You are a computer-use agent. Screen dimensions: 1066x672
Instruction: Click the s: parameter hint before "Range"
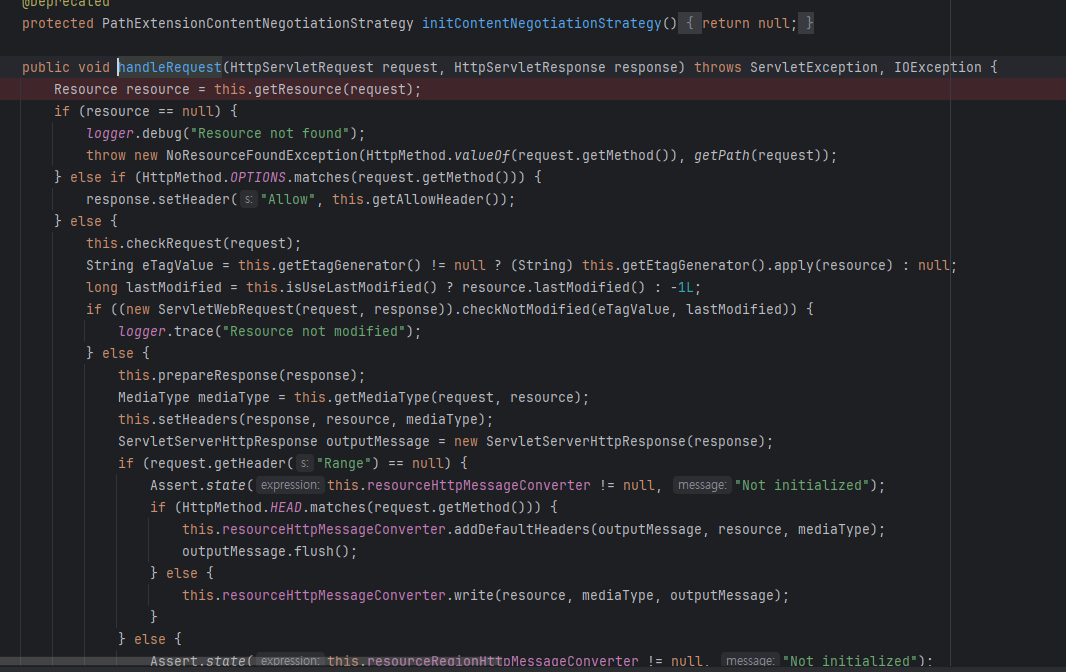305,463
